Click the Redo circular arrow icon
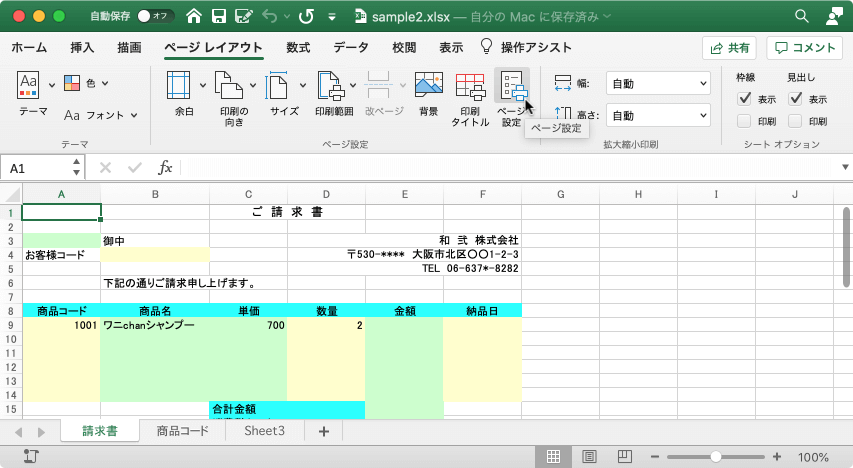The width and height of the screenshot is (853, 468). 306,16
